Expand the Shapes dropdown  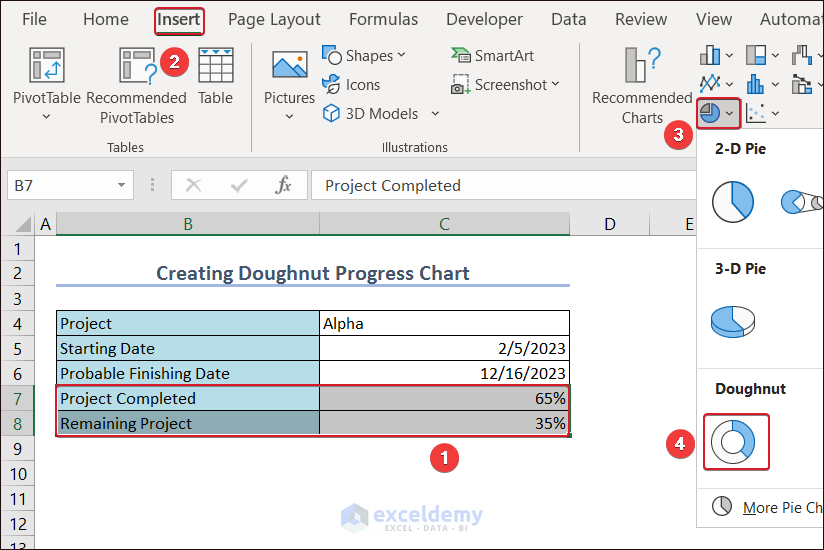coord(364,56)
